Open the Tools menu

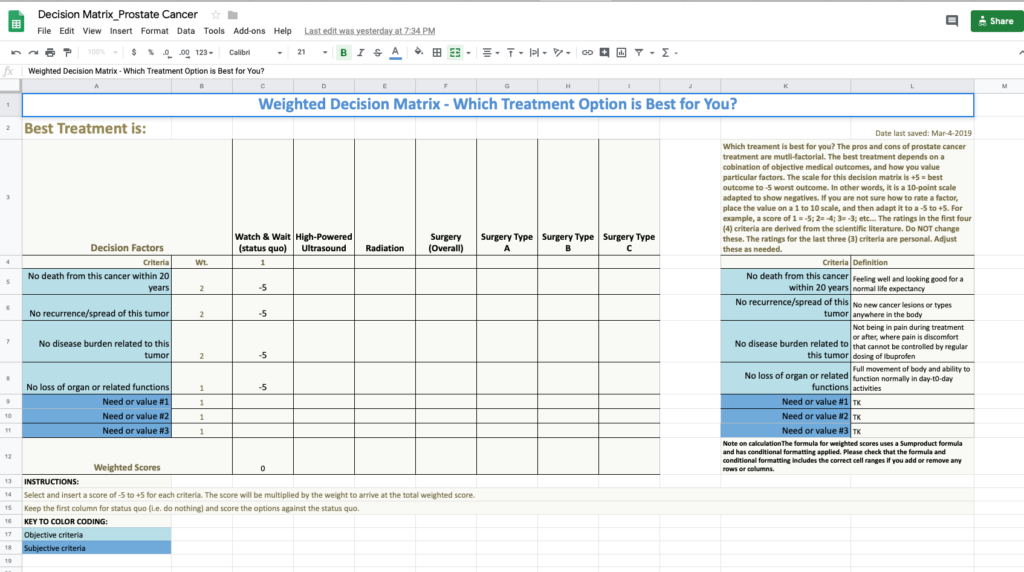point(214,31)
